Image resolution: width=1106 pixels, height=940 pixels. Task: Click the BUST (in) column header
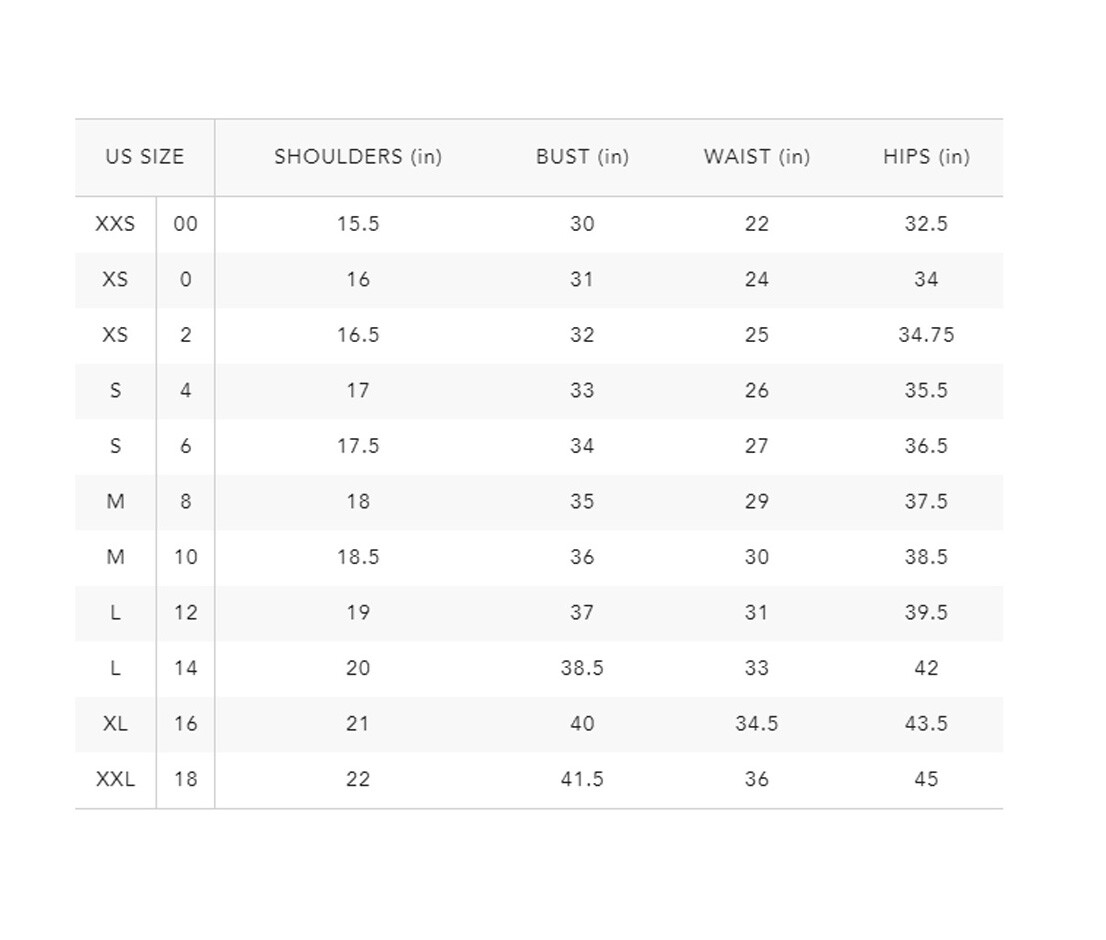click(x=582, y=157)
